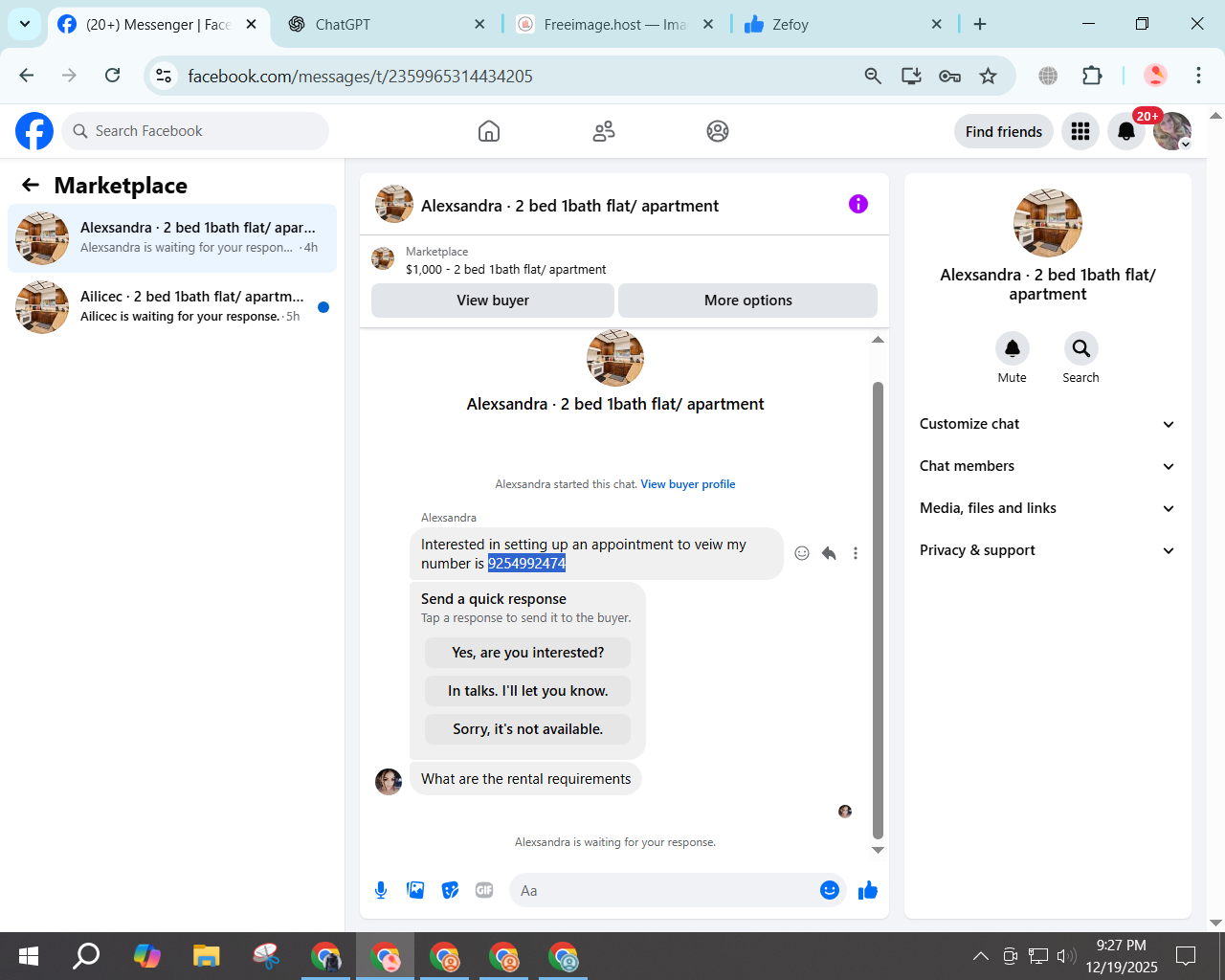Send quick response 'Yes, are you interested?'
The image size is (1225, 980).
pos(527,653)
